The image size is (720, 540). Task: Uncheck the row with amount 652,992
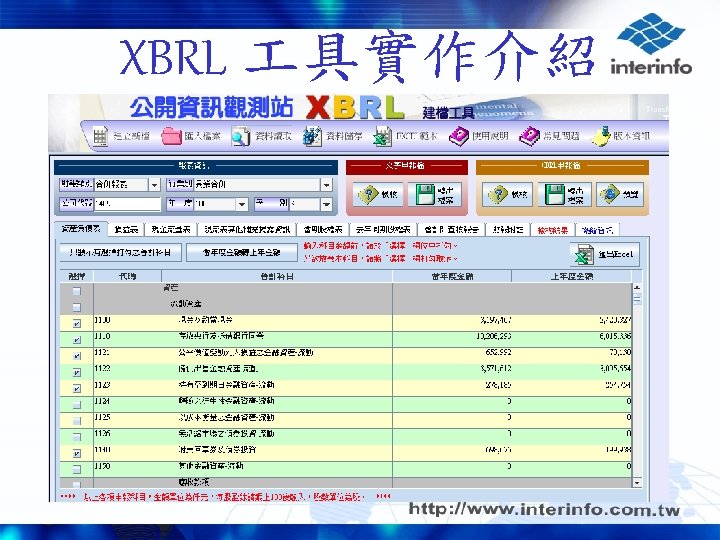77,356
